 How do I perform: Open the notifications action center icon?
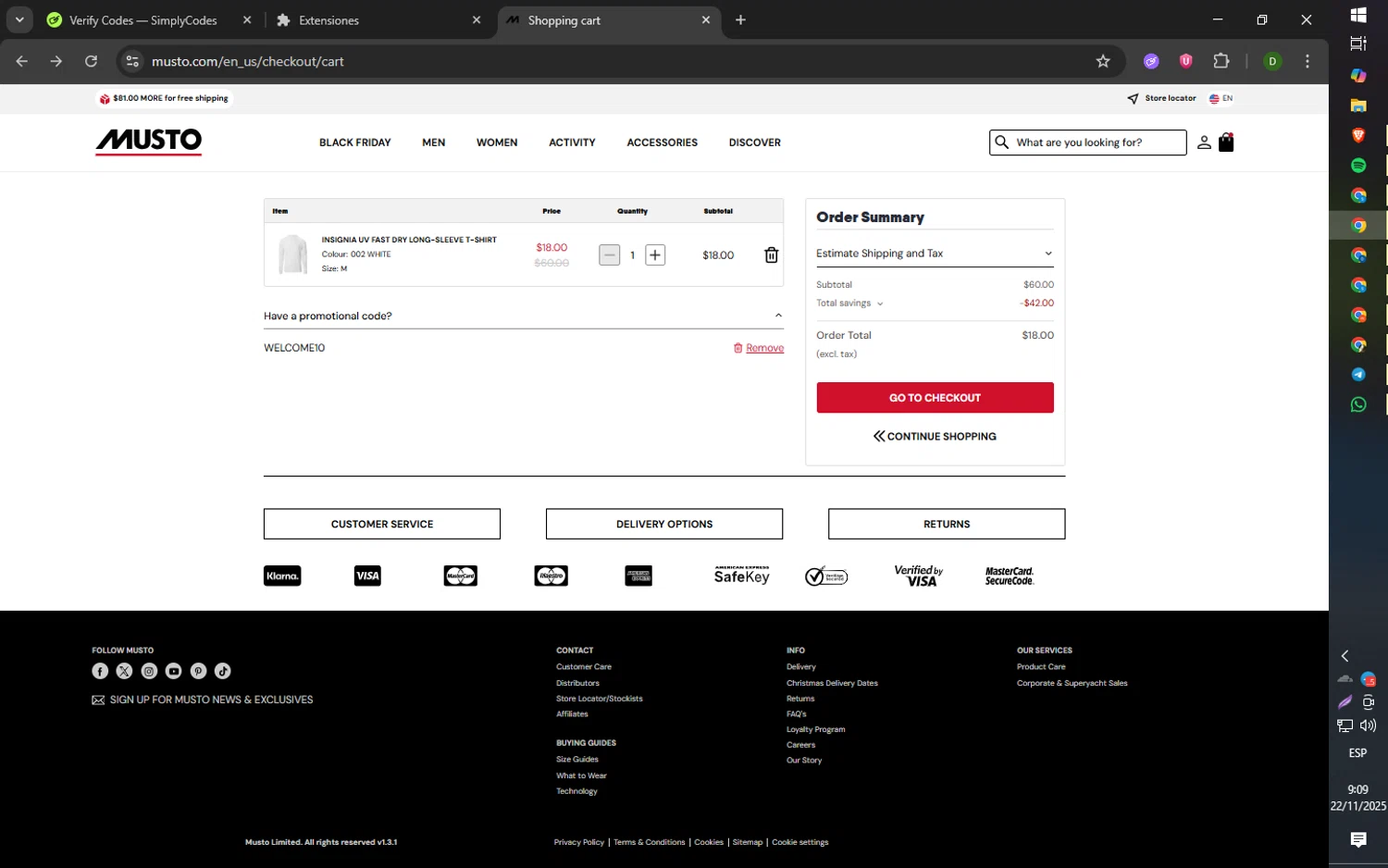(x=1358, y=839)
